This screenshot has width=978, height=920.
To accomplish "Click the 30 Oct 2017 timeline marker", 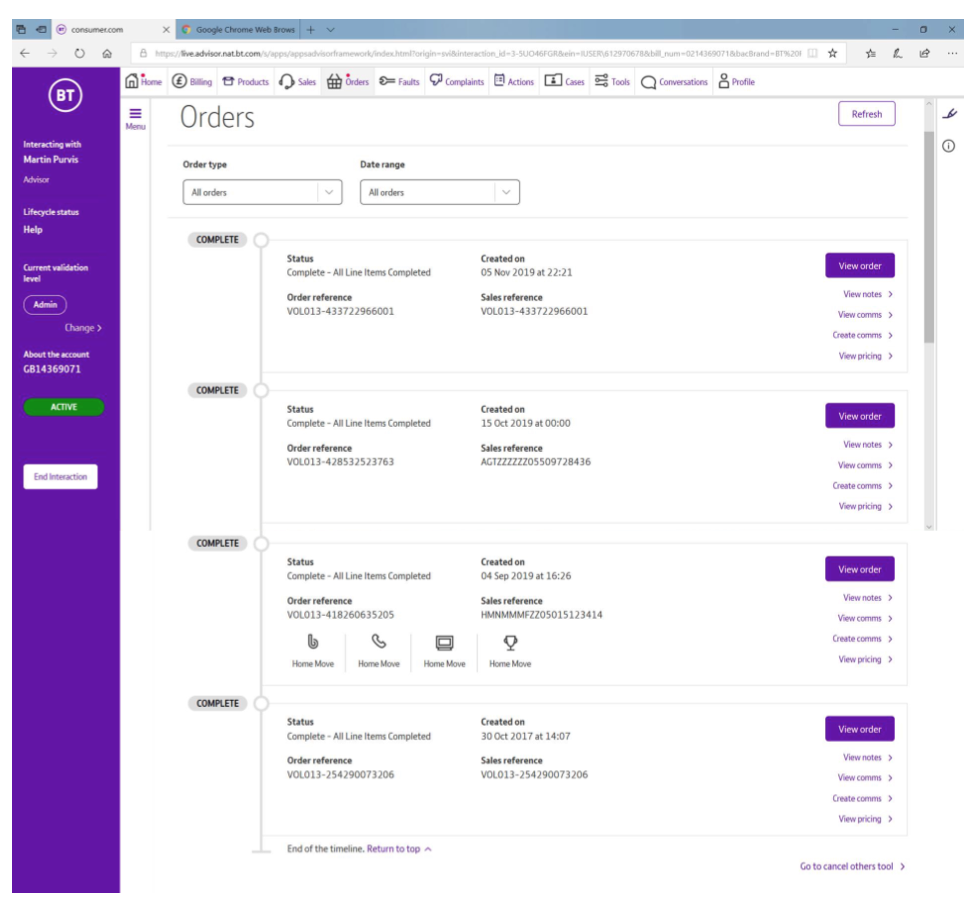I will point(261,704).
